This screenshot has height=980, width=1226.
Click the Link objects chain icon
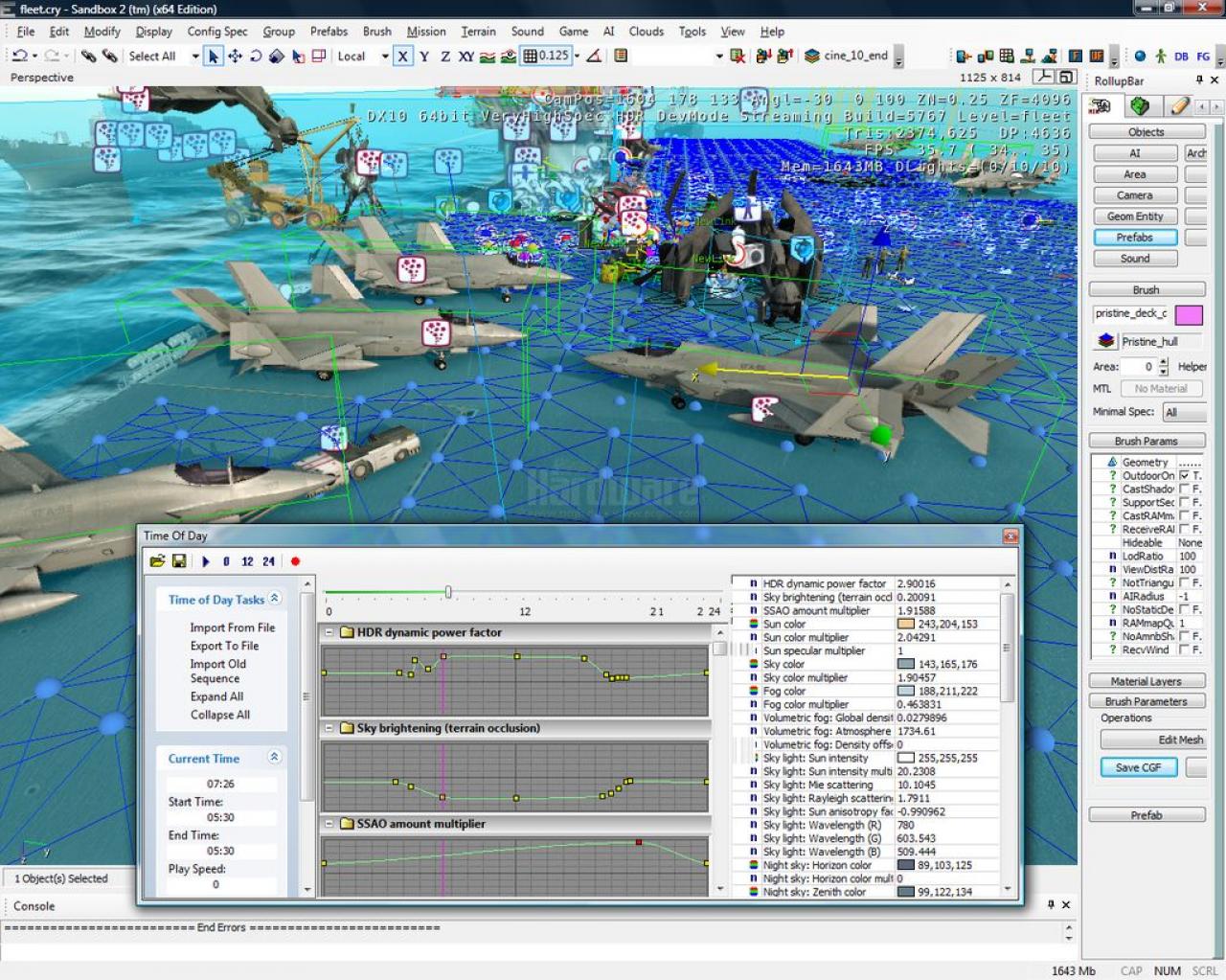pos(88,56)
